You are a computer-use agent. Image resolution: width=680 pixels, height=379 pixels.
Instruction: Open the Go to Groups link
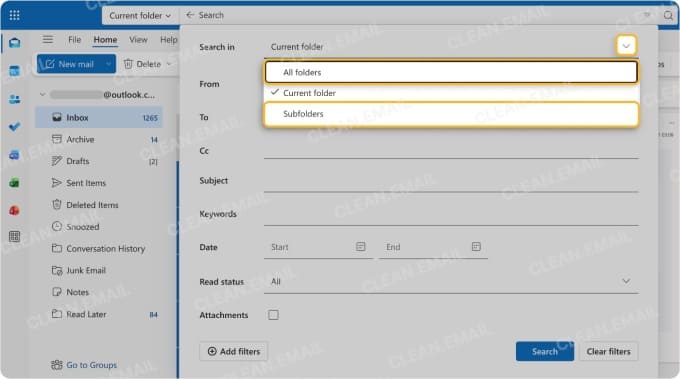[92, 365]
